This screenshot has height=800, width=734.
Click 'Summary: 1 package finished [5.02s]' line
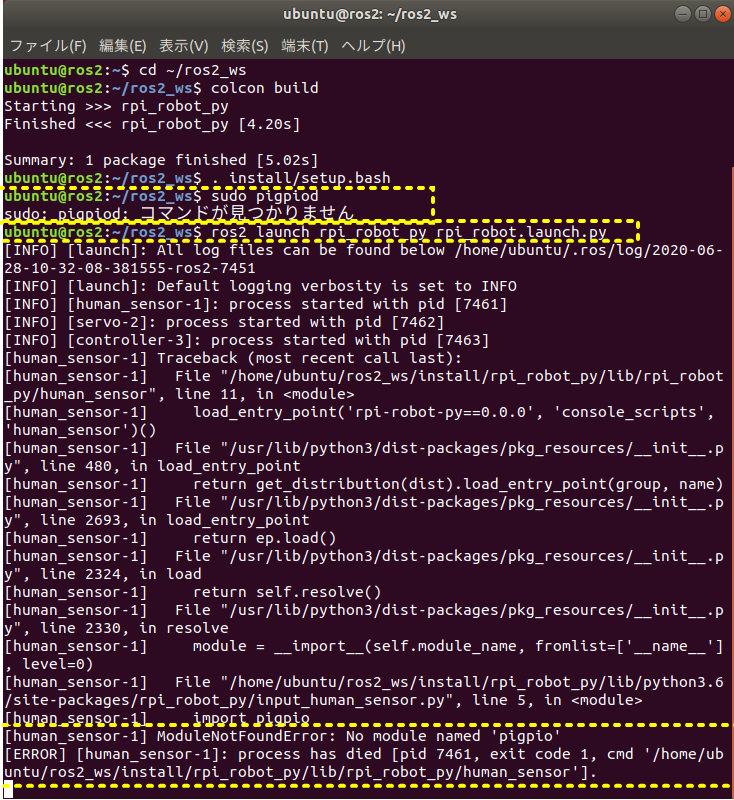click(x=161, y=160)
